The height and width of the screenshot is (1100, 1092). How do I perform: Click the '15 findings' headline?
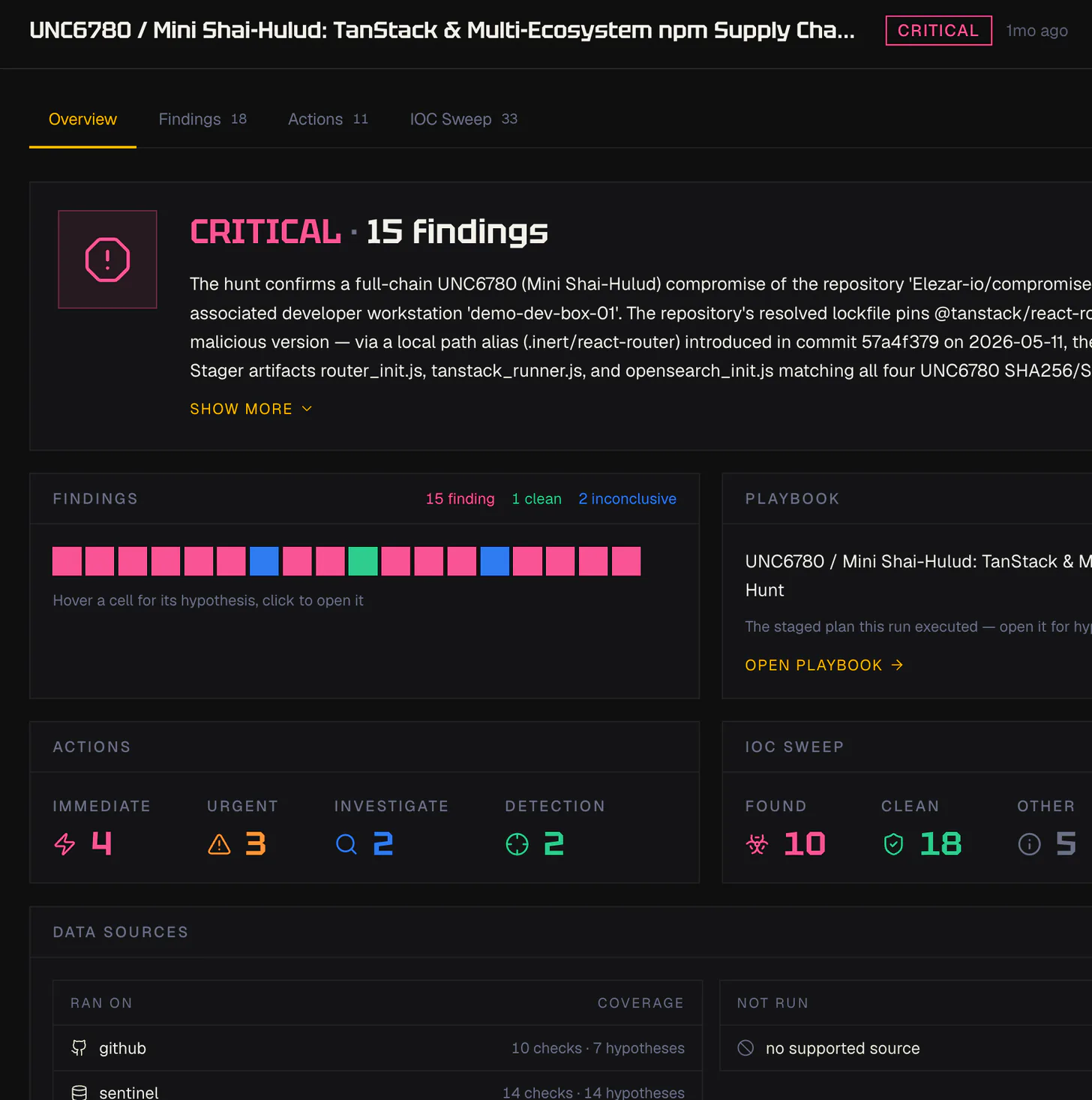pyautogui.click(x=457, y=231)
